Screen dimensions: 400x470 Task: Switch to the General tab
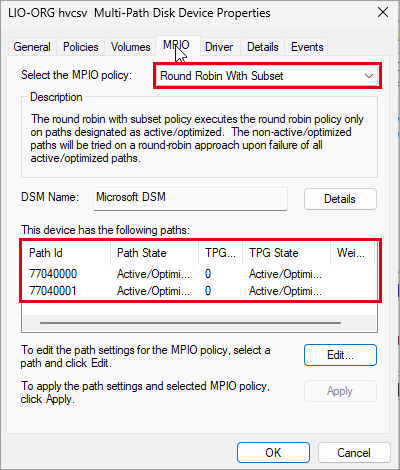tap(32, 47)
